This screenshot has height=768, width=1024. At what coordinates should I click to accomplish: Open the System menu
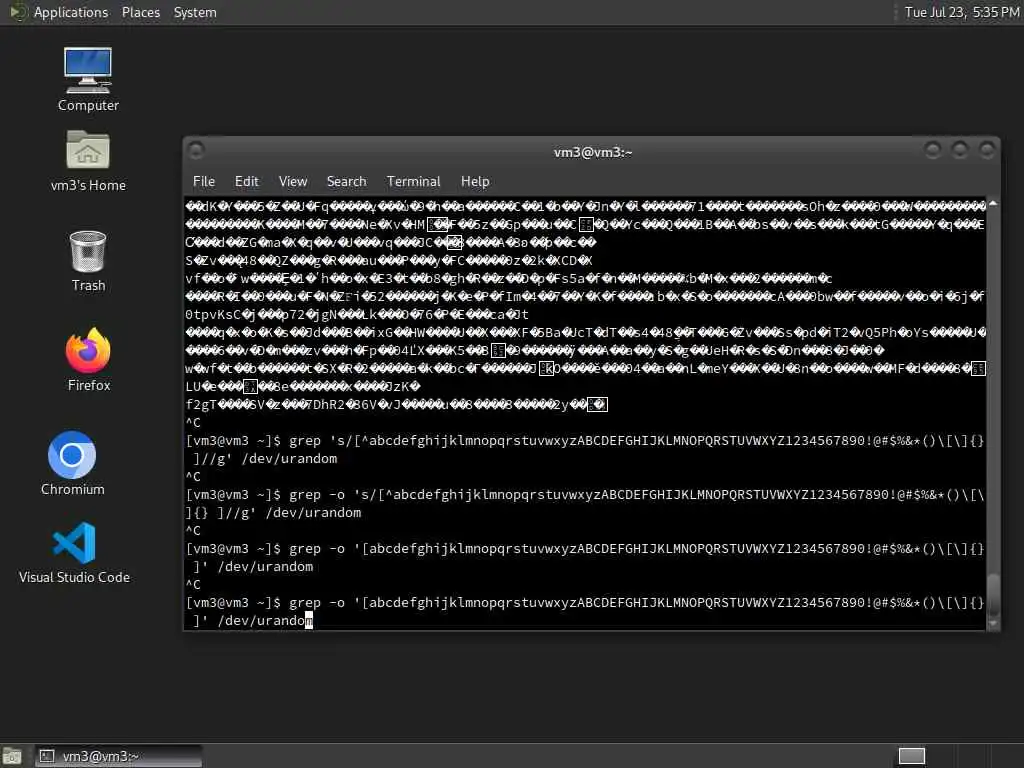pos(195,12)
